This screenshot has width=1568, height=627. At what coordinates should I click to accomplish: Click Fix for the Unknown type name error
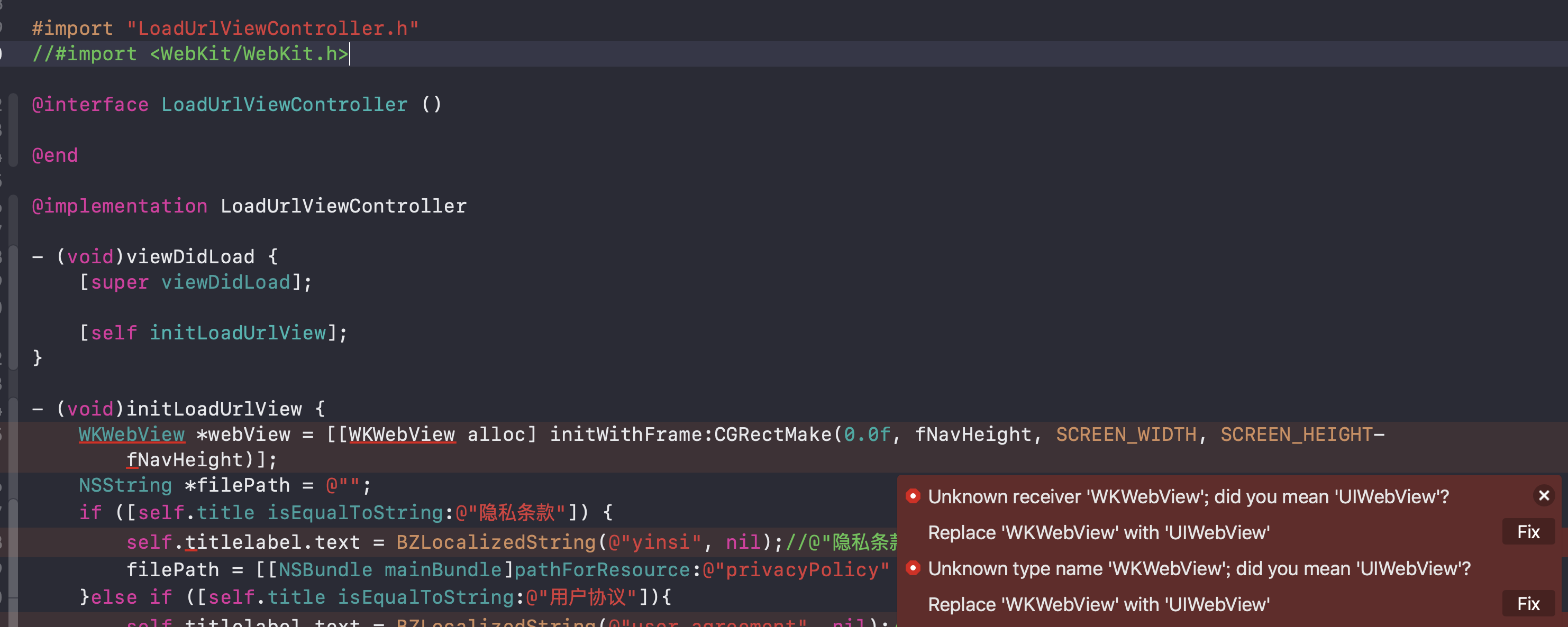(x=1528, y=604)
